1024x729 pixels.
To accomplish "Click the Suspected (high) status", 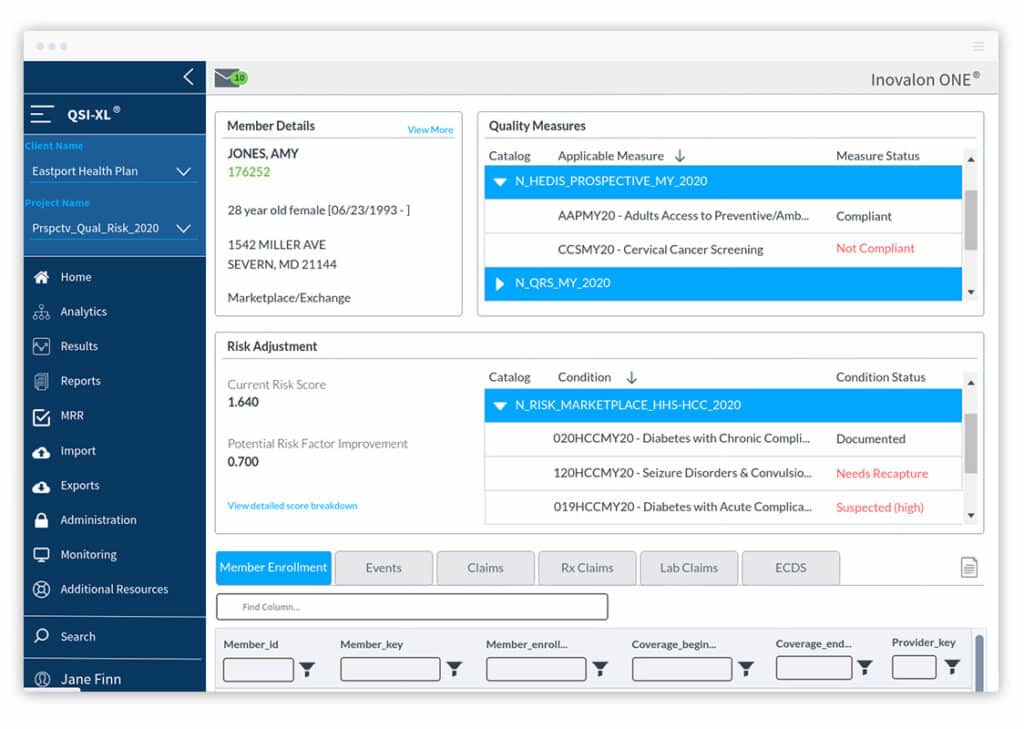I will pos(880,508).
